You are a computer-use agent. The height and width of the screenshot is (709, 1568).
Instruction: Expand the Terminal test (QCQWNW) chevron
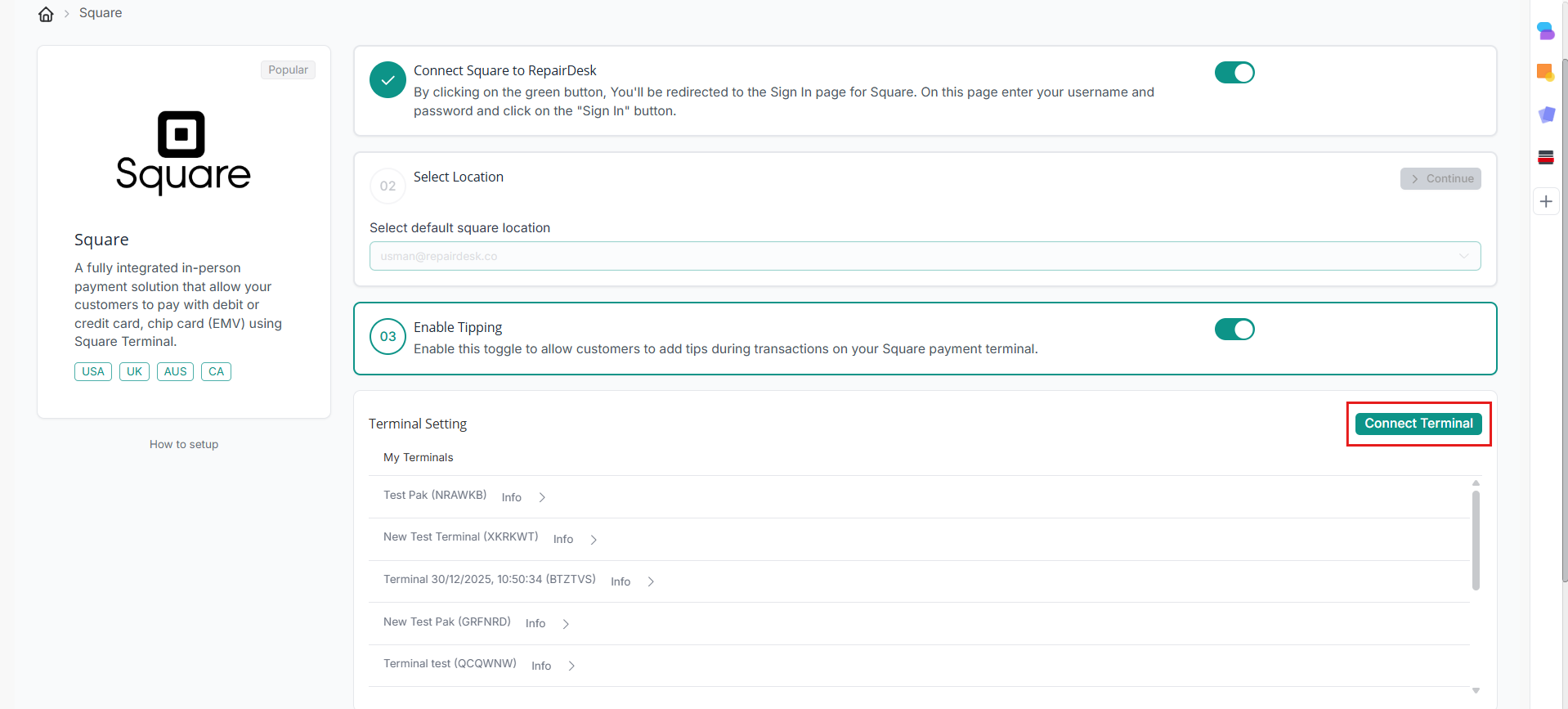571,666
